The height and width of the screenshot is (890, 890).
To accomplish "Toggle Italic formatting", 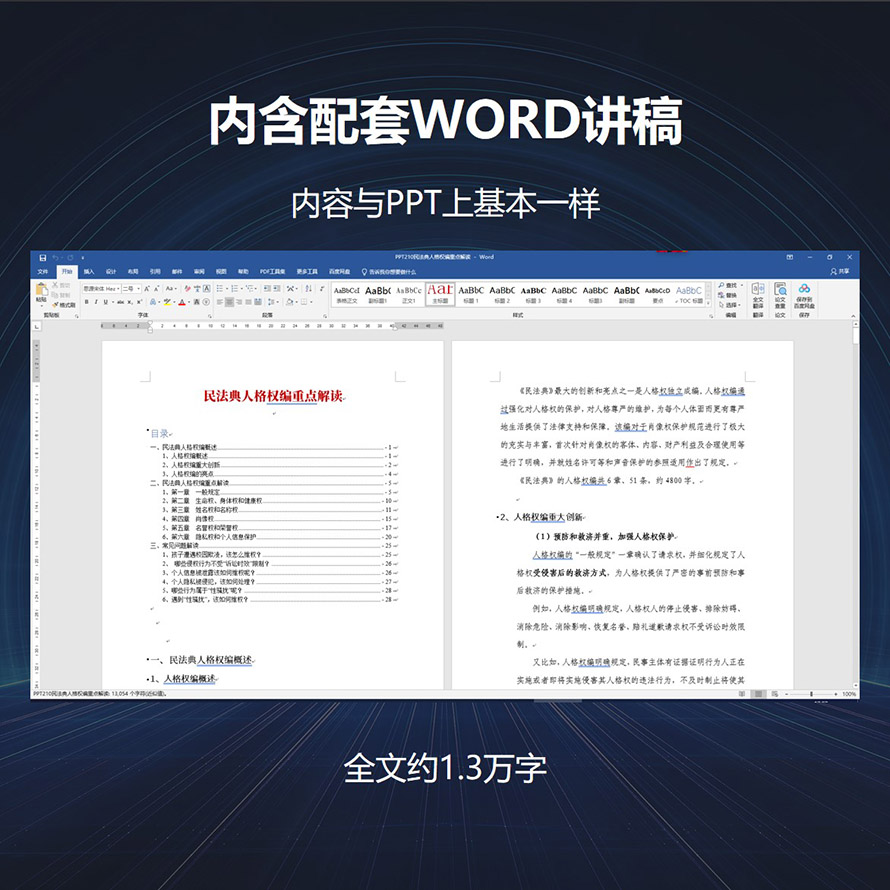I will (x=96, y=302).
